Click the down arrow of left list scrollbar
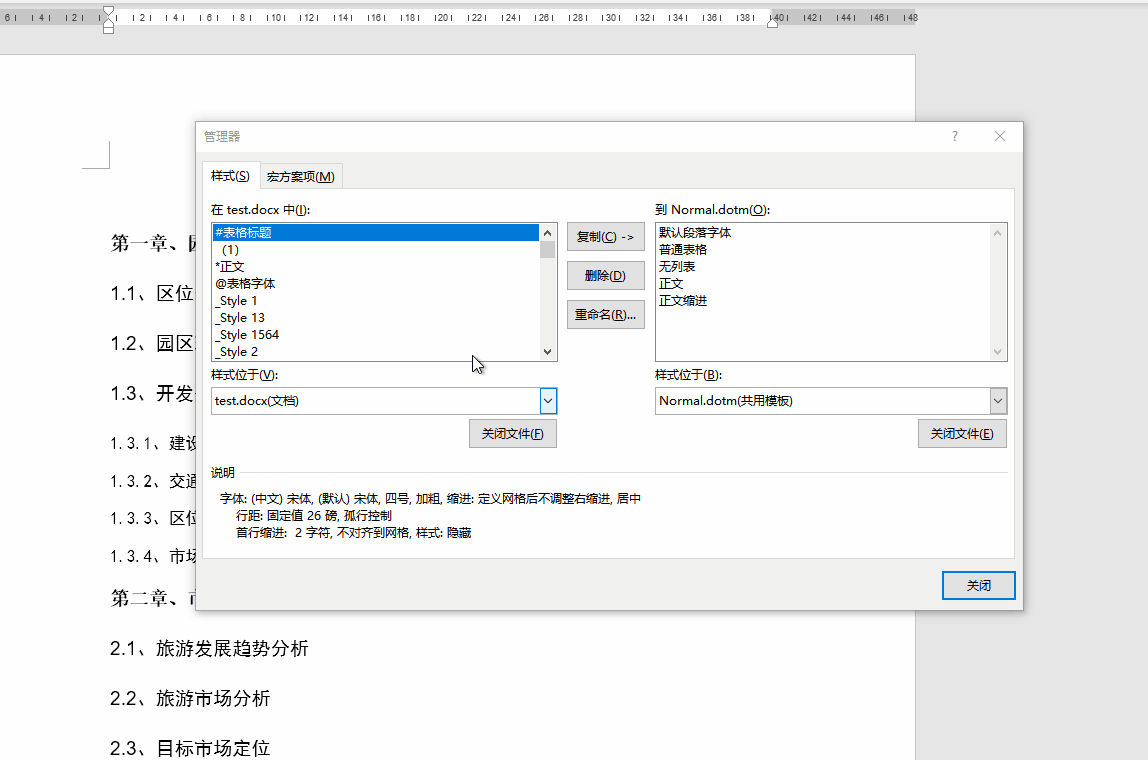 tap(547, 352)
